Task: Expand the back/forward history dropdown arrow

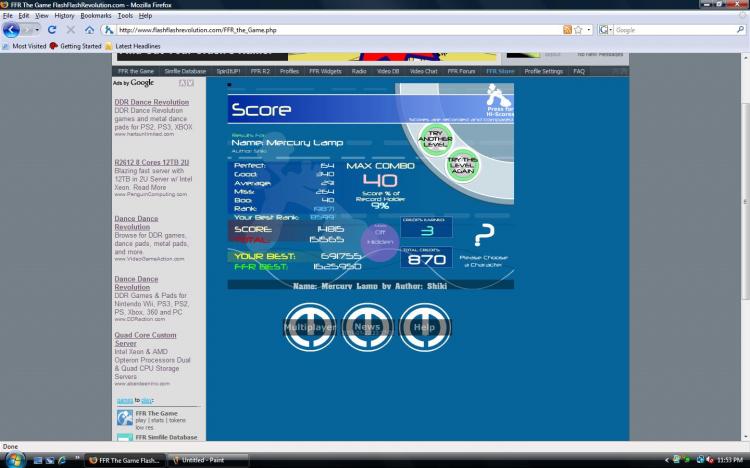Action: 37,30
